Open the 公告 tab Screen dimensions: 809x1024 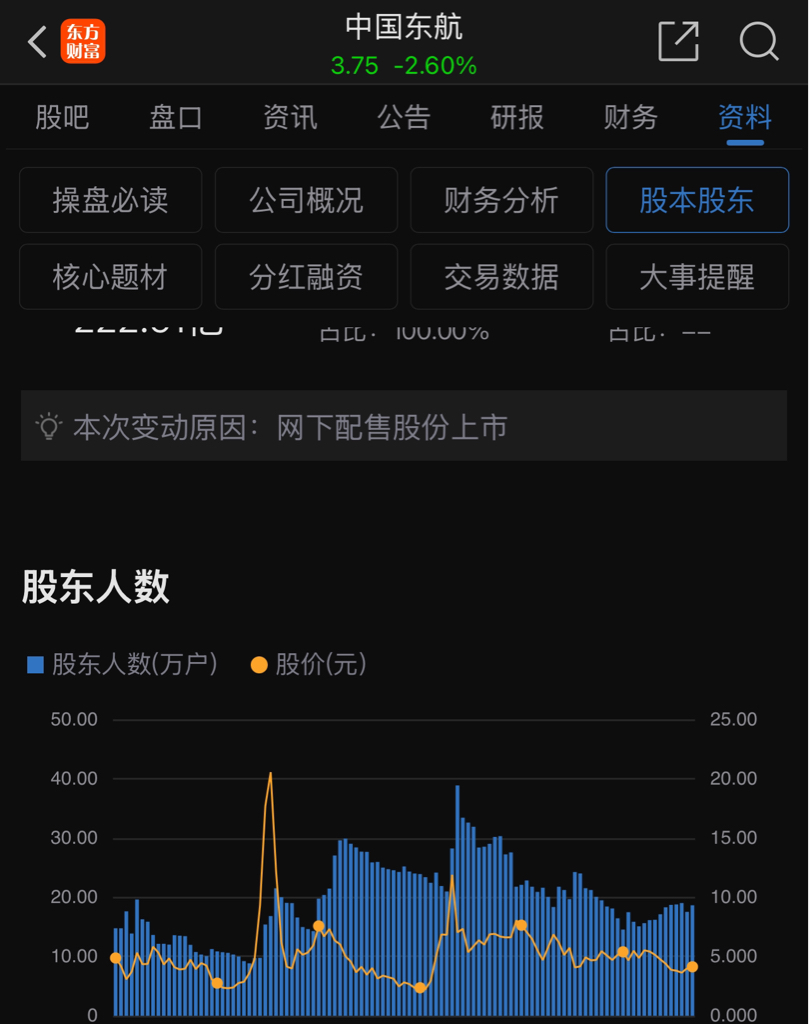pos(404,118)
